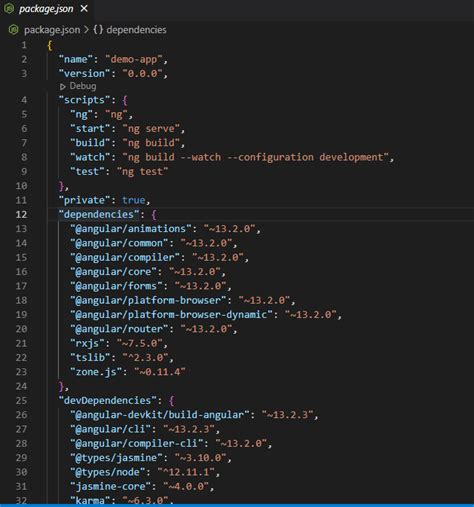Click line number 25 in the gutter
Screen dimensions: 474x507
click(x=21, y=400)
